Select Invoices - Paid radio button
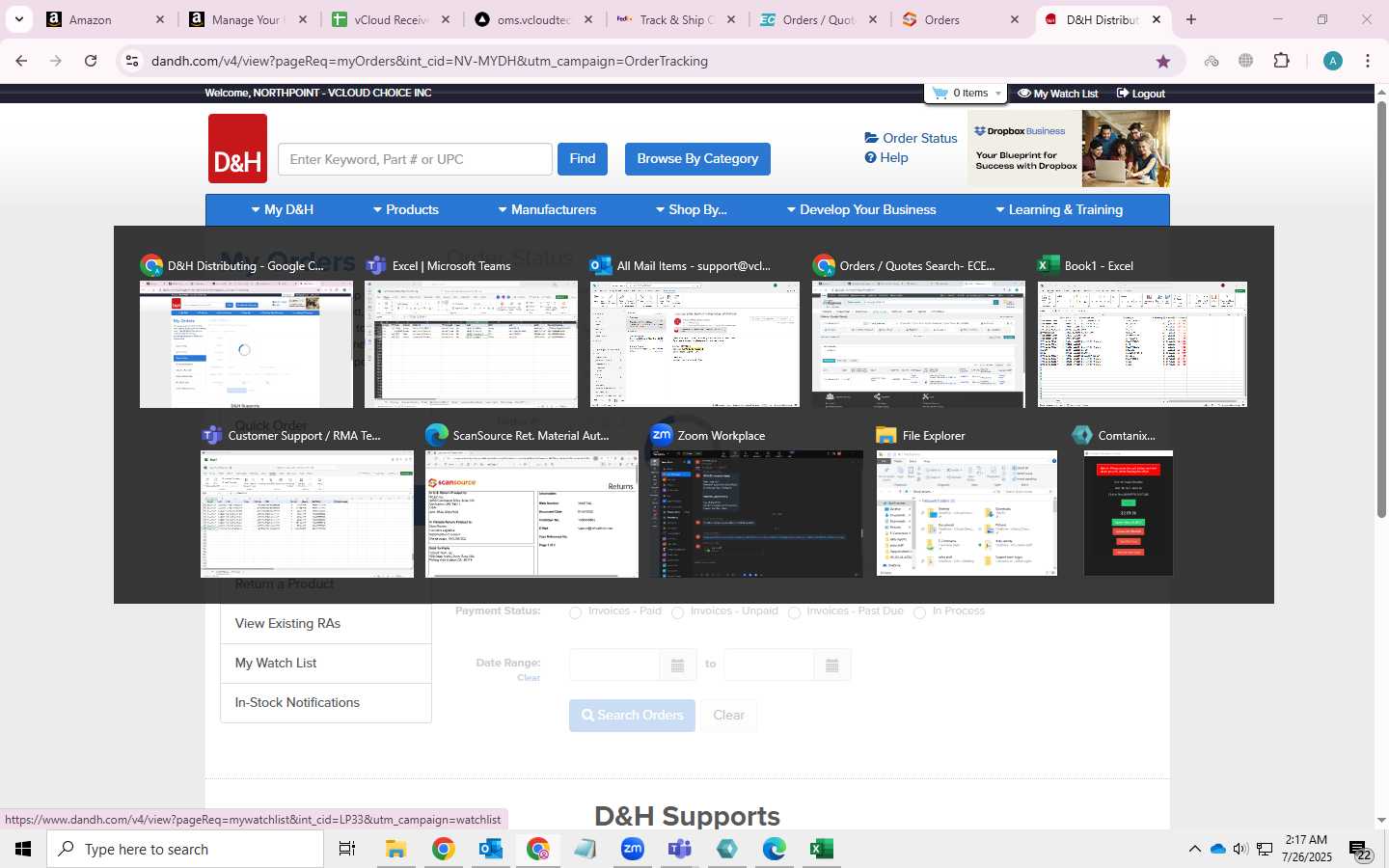 coord(576,612)
